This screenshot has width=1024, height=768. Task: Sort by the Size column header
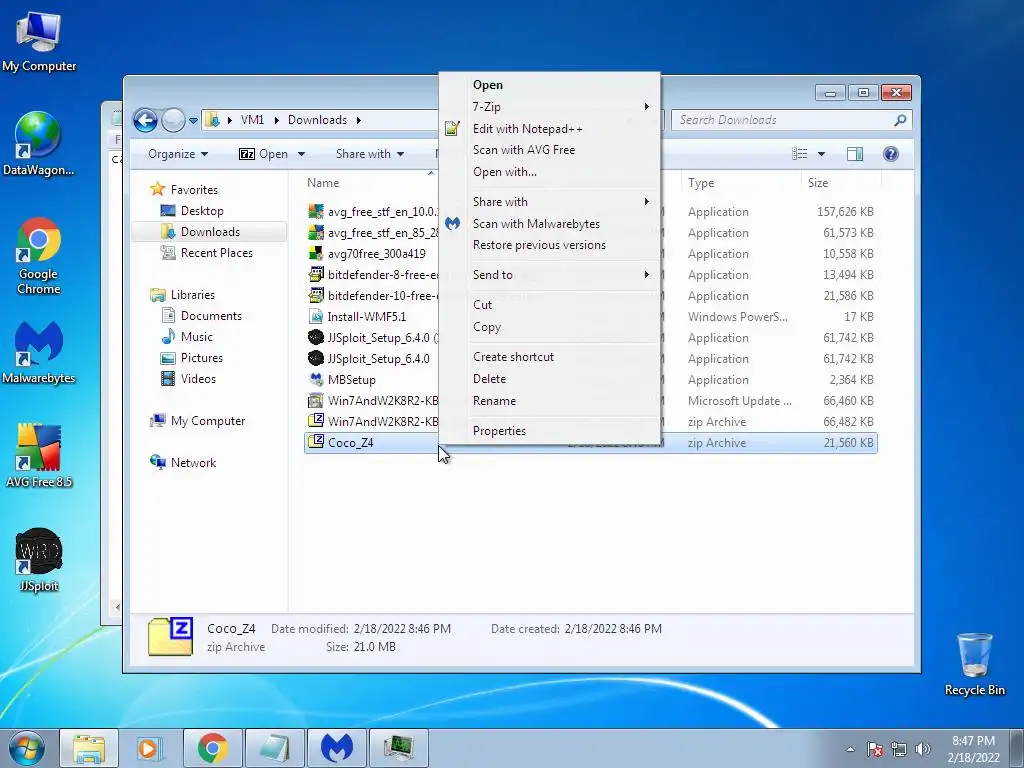(x=818, y=183)
